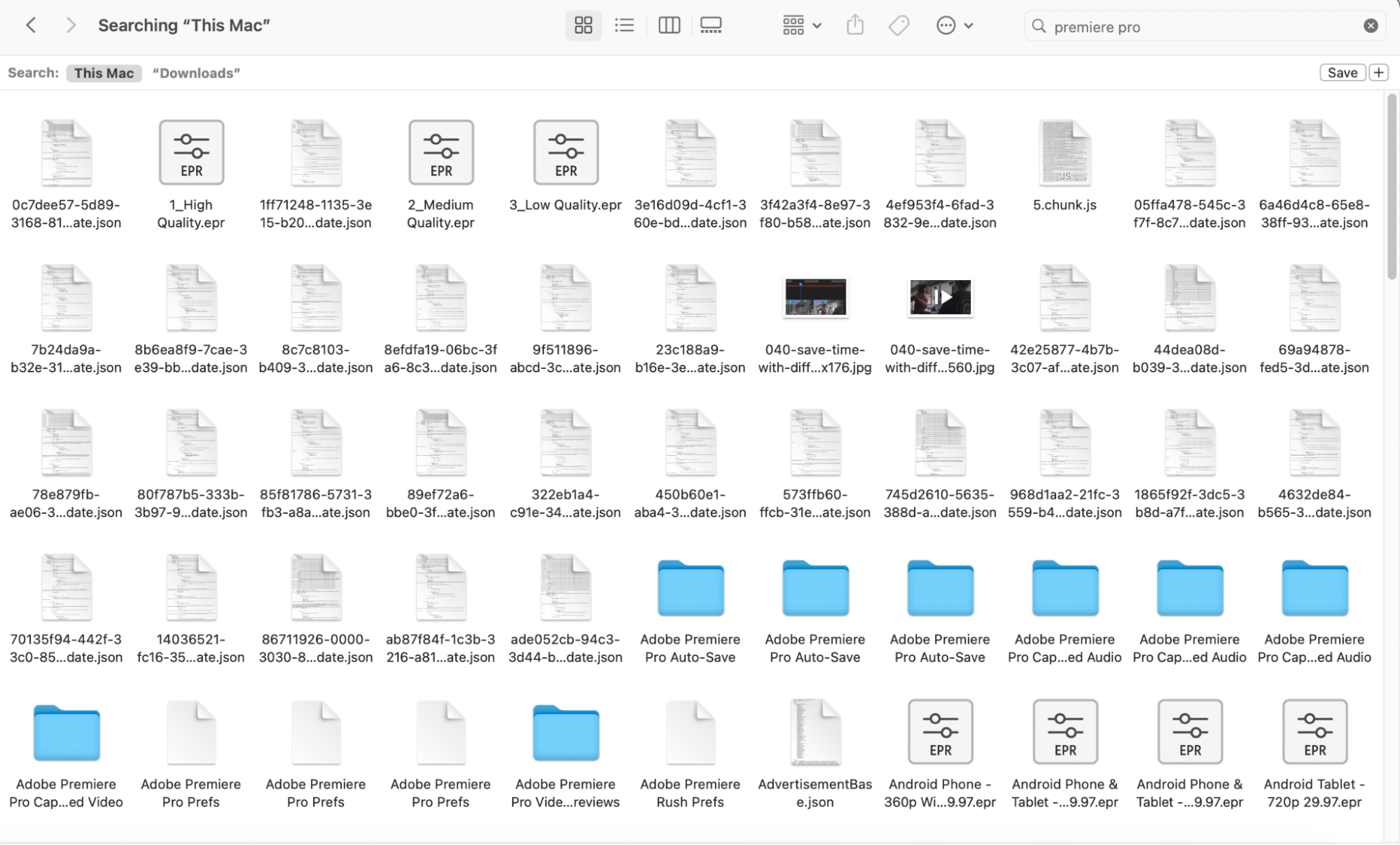Select 745d2610-5635 json file
The width and height of the screenshot is (1400, 845).
940,442
